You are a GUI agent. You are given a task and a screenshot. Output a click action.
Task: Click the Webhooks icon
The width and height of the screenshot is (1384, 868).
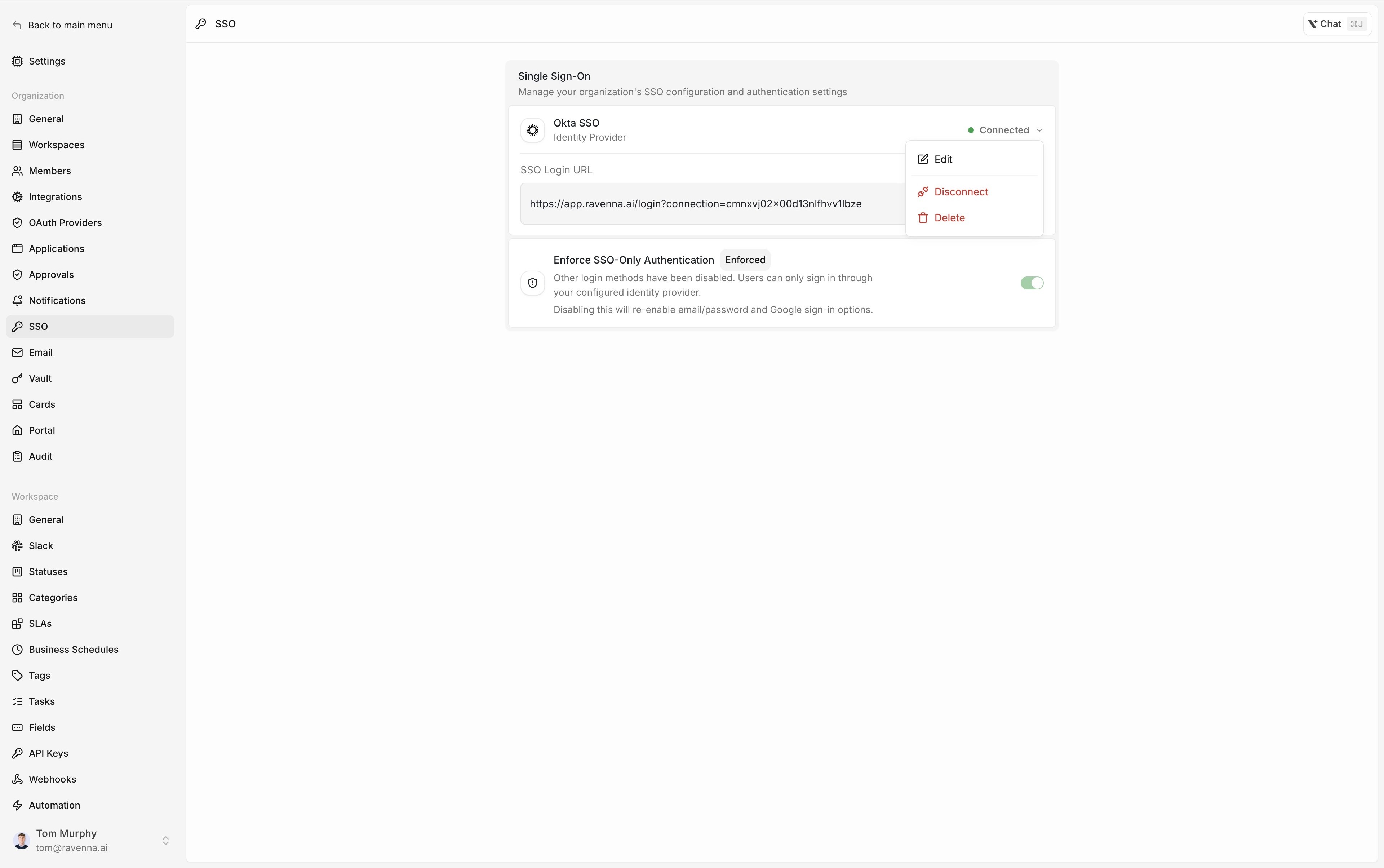click(17, 779)
